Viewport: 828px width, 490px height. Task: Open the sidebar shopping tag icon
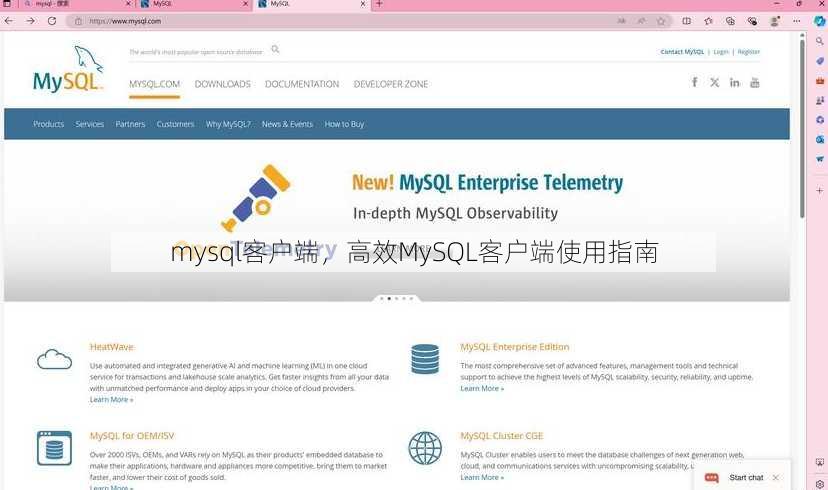820,61
